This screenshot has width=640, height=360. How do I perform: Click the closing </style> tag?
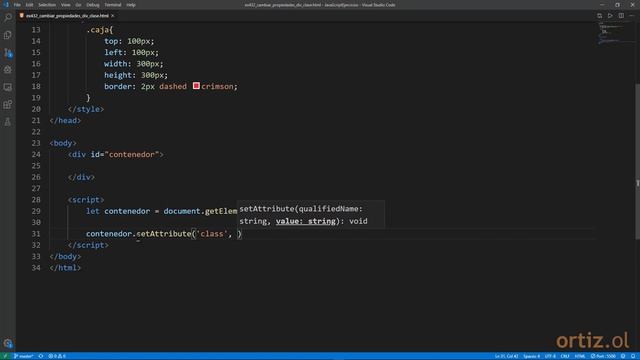click(x=86, y=109)
